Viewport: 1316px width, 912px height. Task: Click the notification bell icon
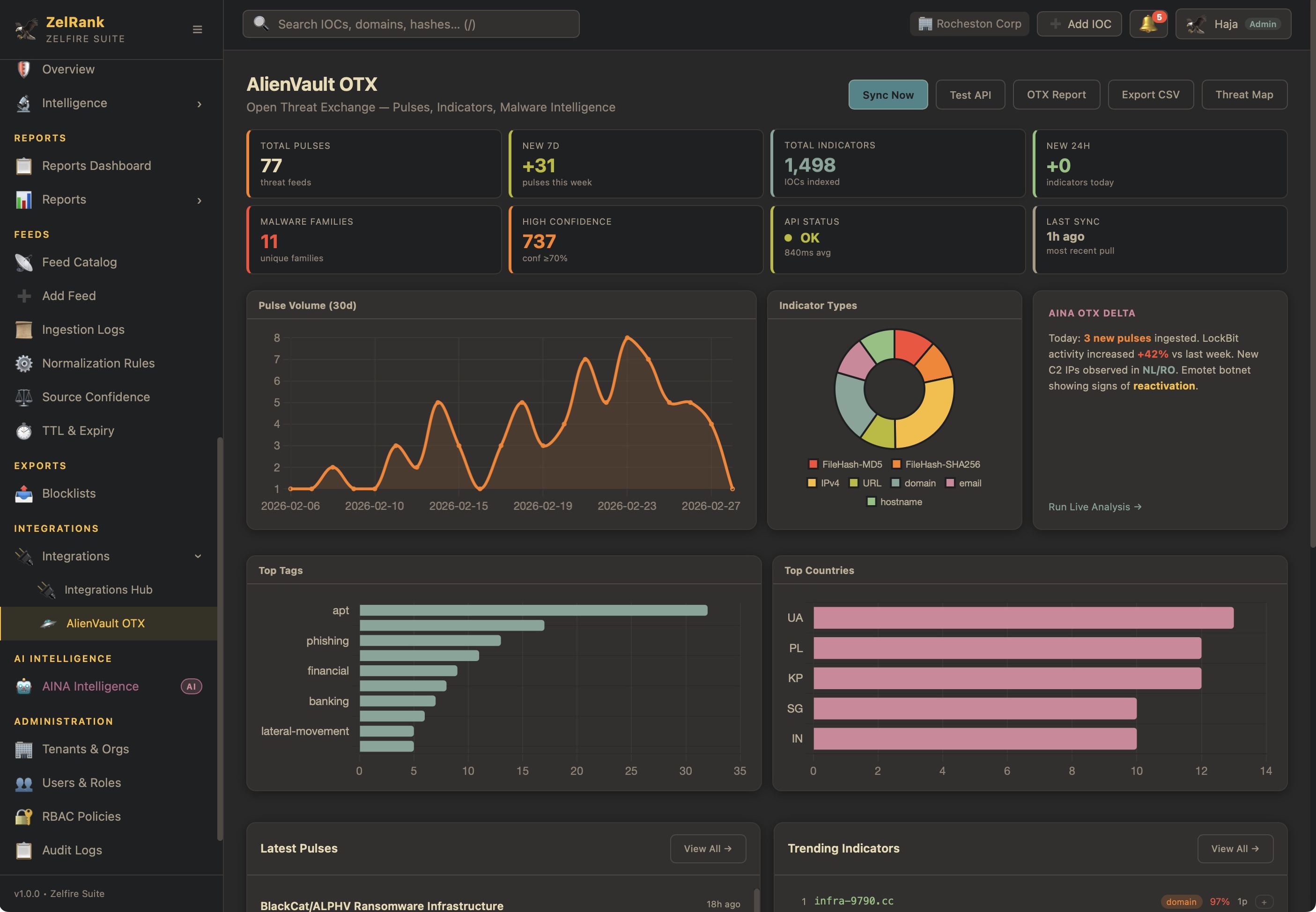pyautogui.click(x=1147, y=24)
